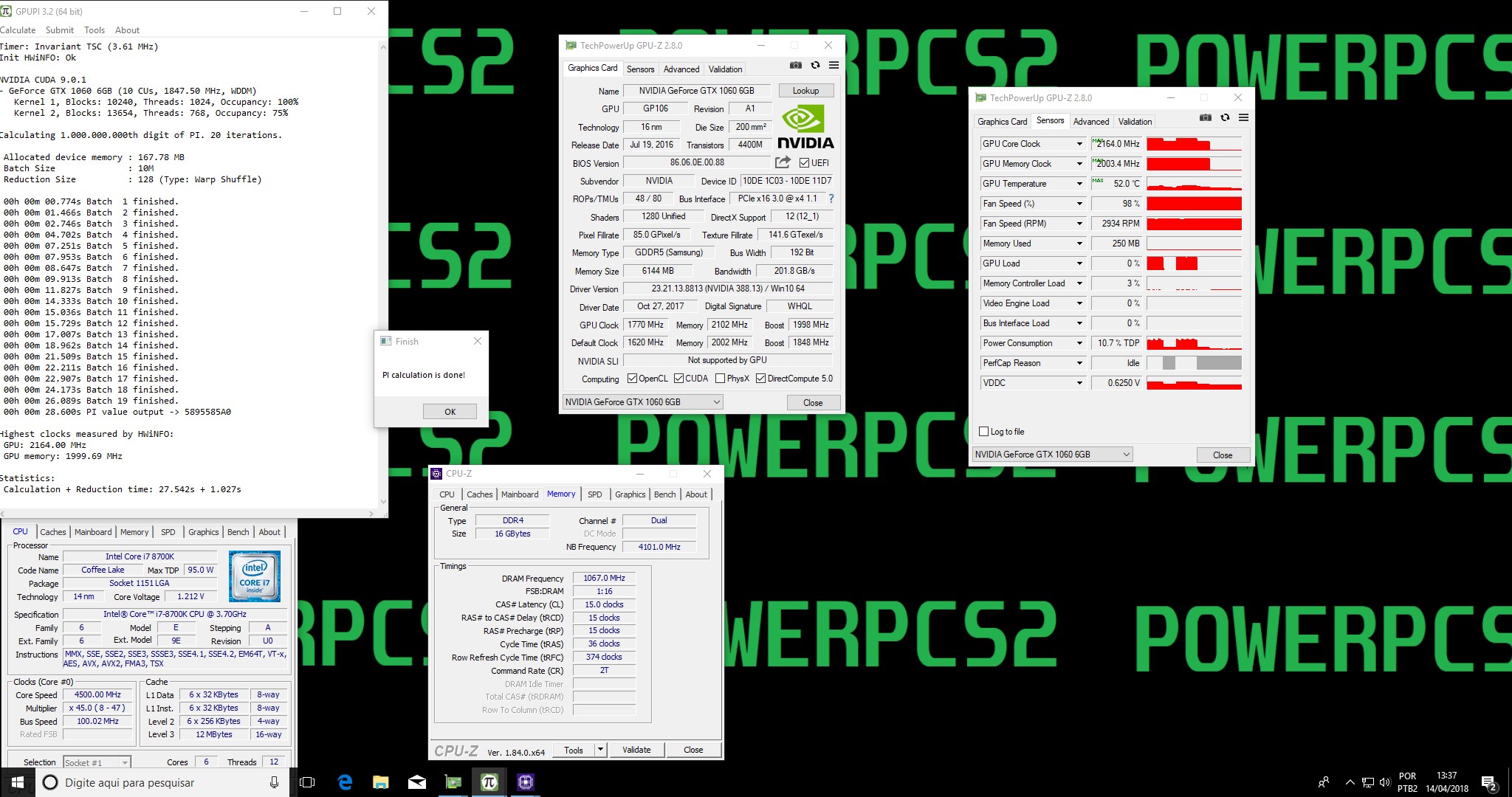Click Close in the GPU-Z Graphics Card window
This screenshot has height=797, width=1512.
[x=813, y=402]
